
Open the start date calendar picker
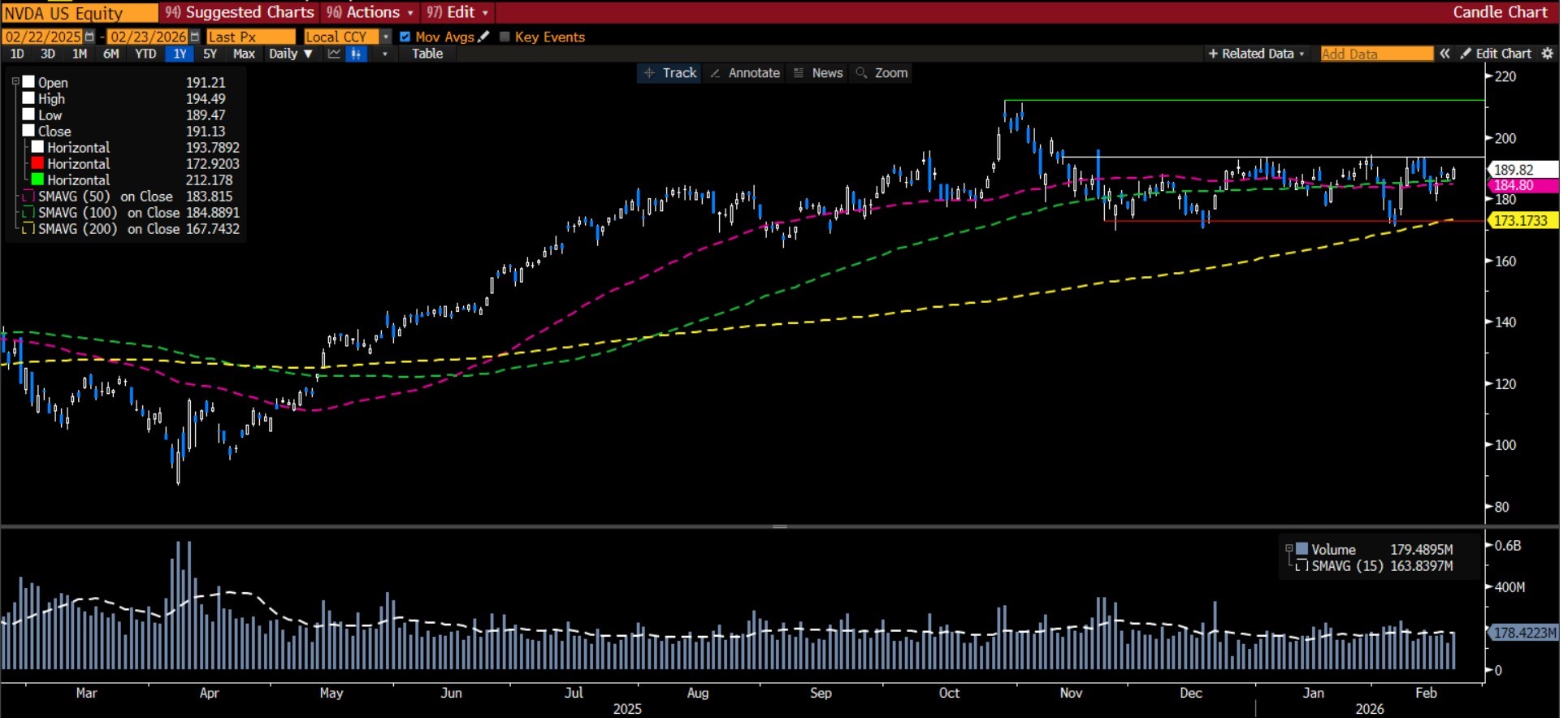[x=90, y=37]
